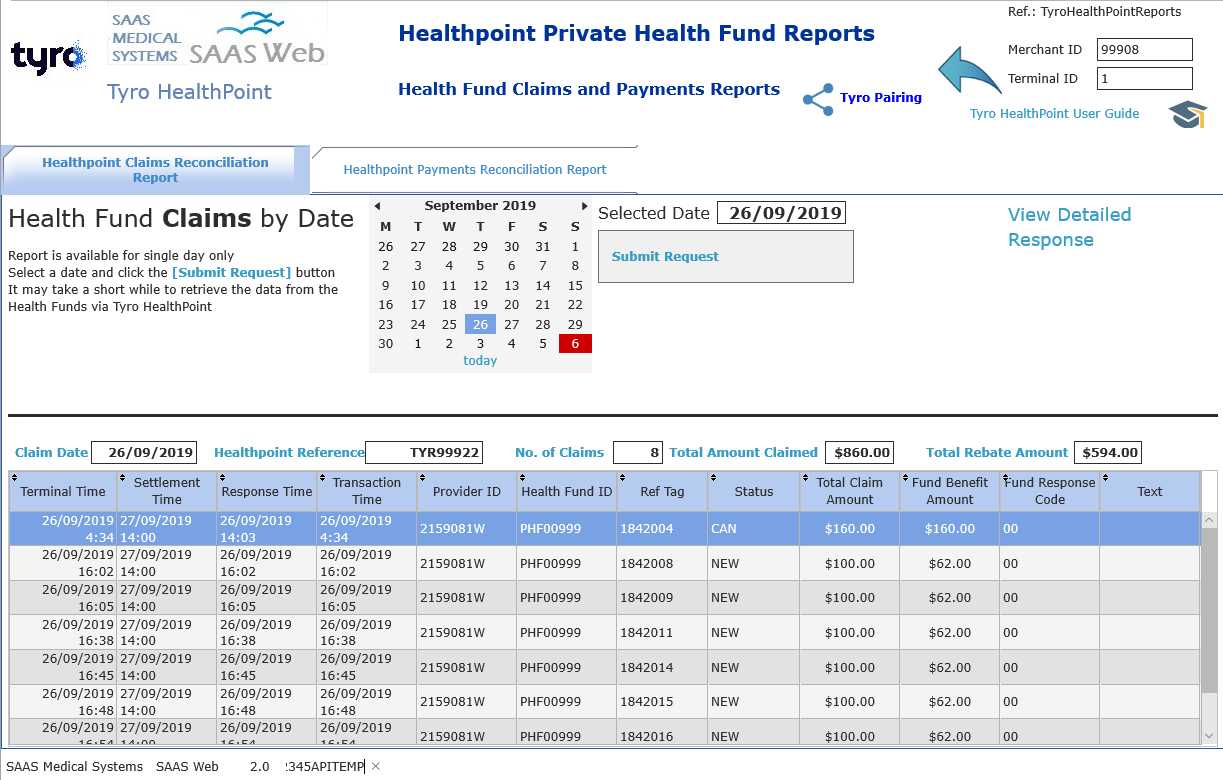
Task: Click scrollbar down arrow of claims table
Action: [1209, 736]
